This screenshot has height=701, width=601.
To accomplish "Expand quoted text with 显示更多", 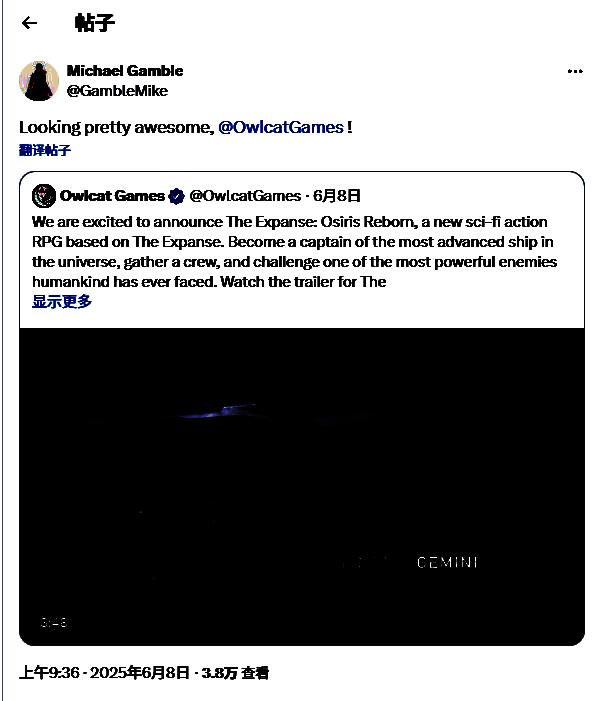I will click(62, 301).
